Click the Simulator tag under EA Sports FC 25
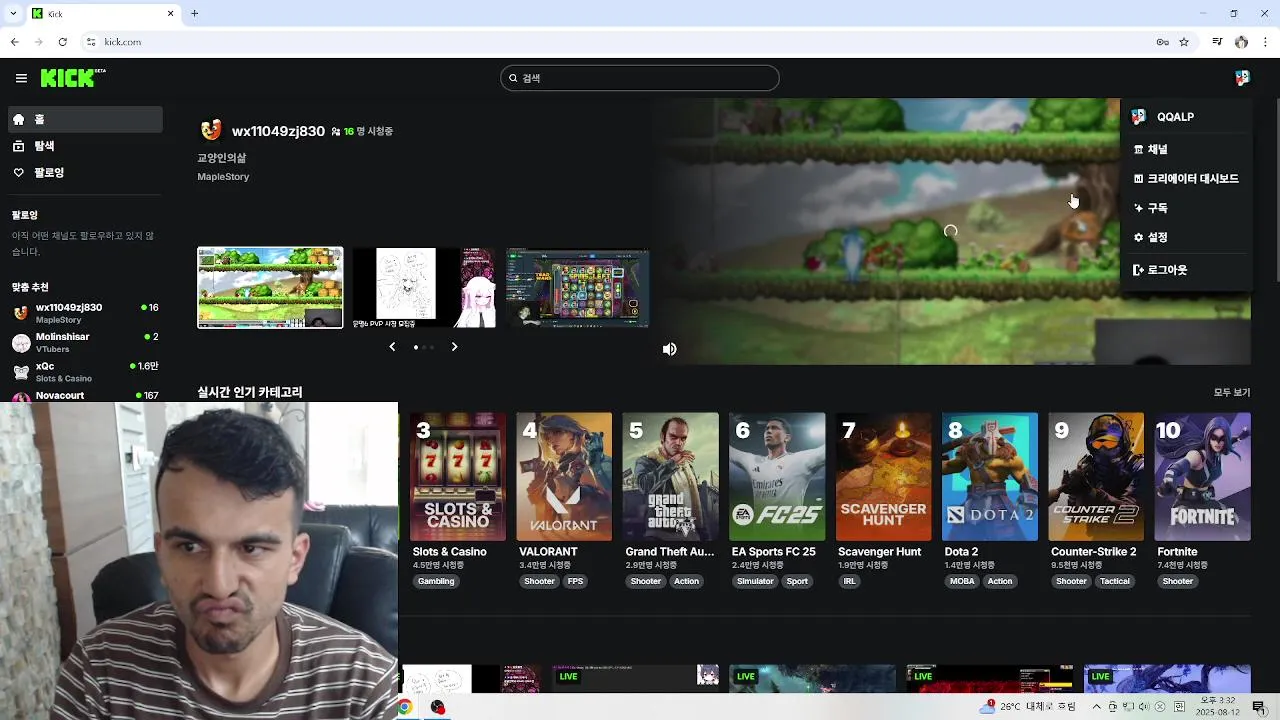 click(755, 581)
